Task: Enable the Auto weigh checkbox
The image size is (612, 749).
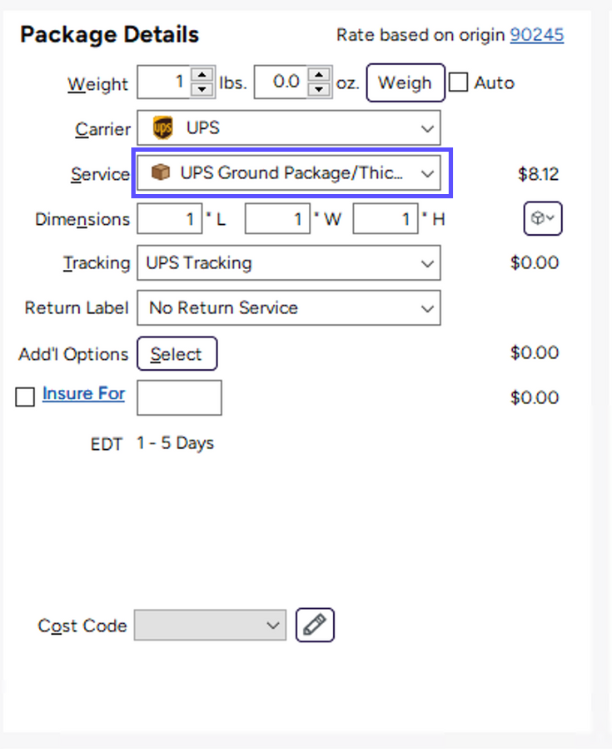Action: click(459, 83)
